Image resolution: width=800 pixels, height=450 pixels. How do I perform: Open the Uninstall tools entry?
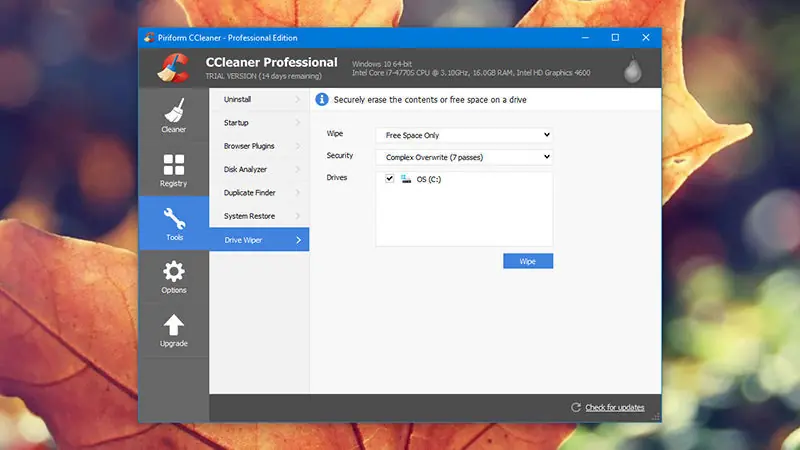pyautogui.click(x=259, y=99)
